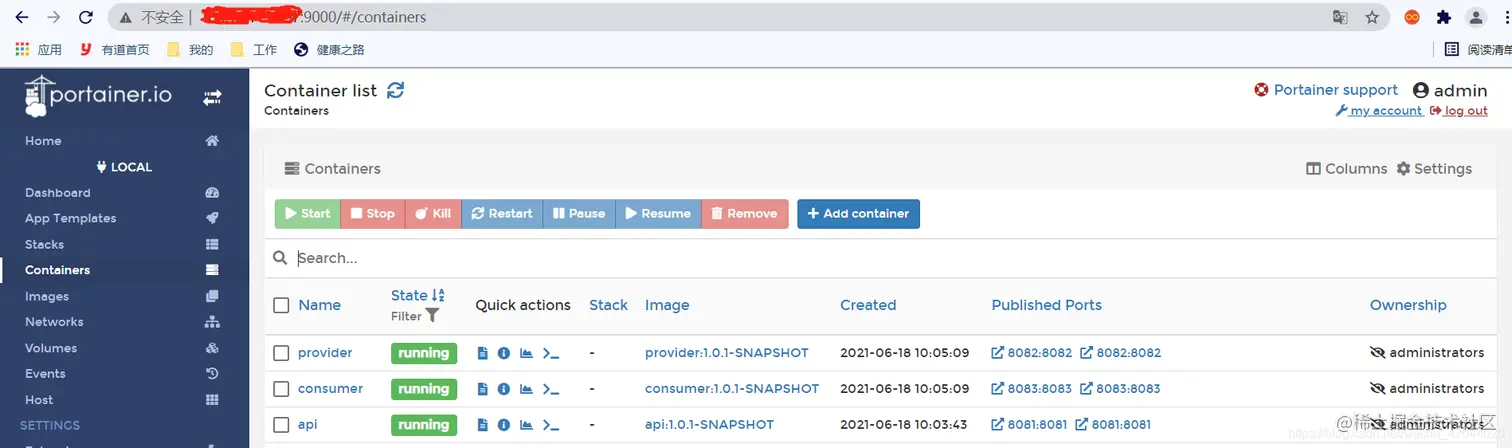Sort containers by Name column
1512x448 pixels.
pyautogui.click(x=320, y=305)
